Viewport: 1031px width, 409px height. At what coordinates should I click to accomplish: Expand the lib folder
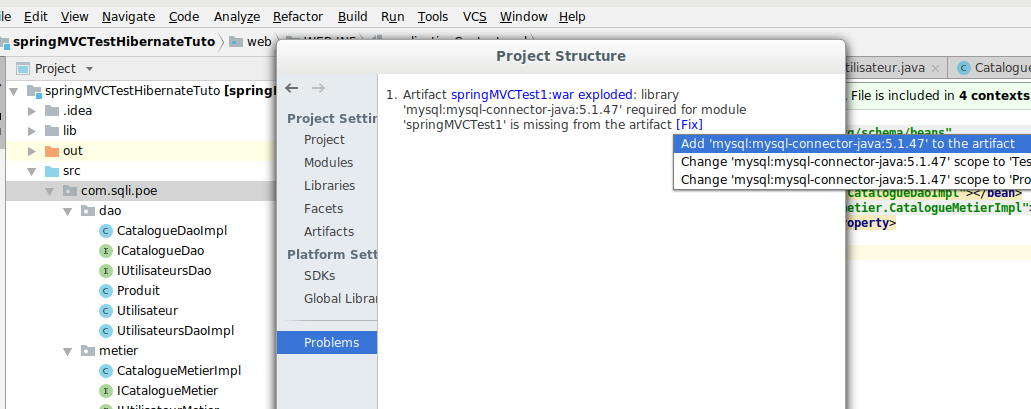[x=31, y=131]
